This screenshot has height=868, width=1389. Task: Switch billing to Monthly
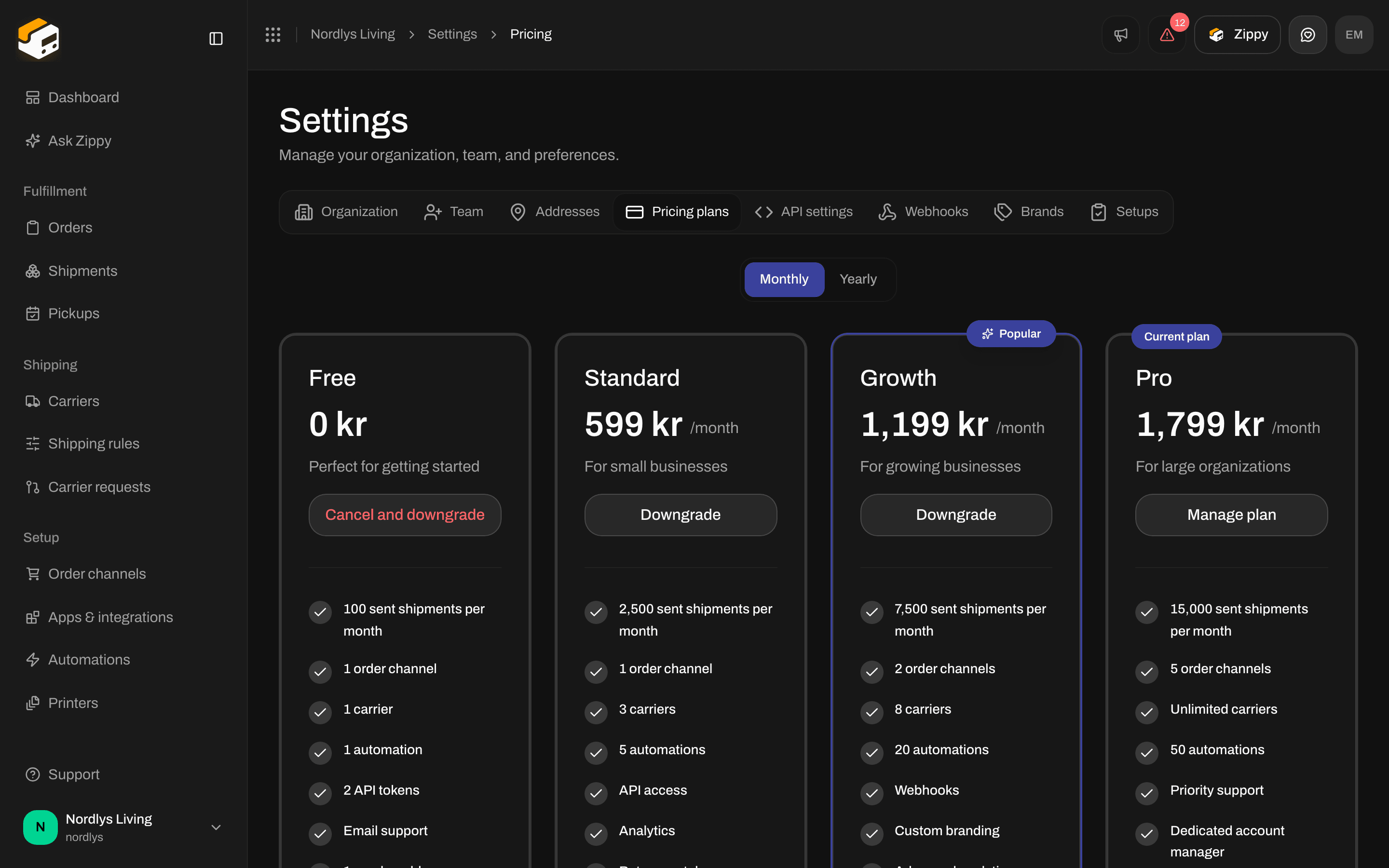click(x=784, y=279)
